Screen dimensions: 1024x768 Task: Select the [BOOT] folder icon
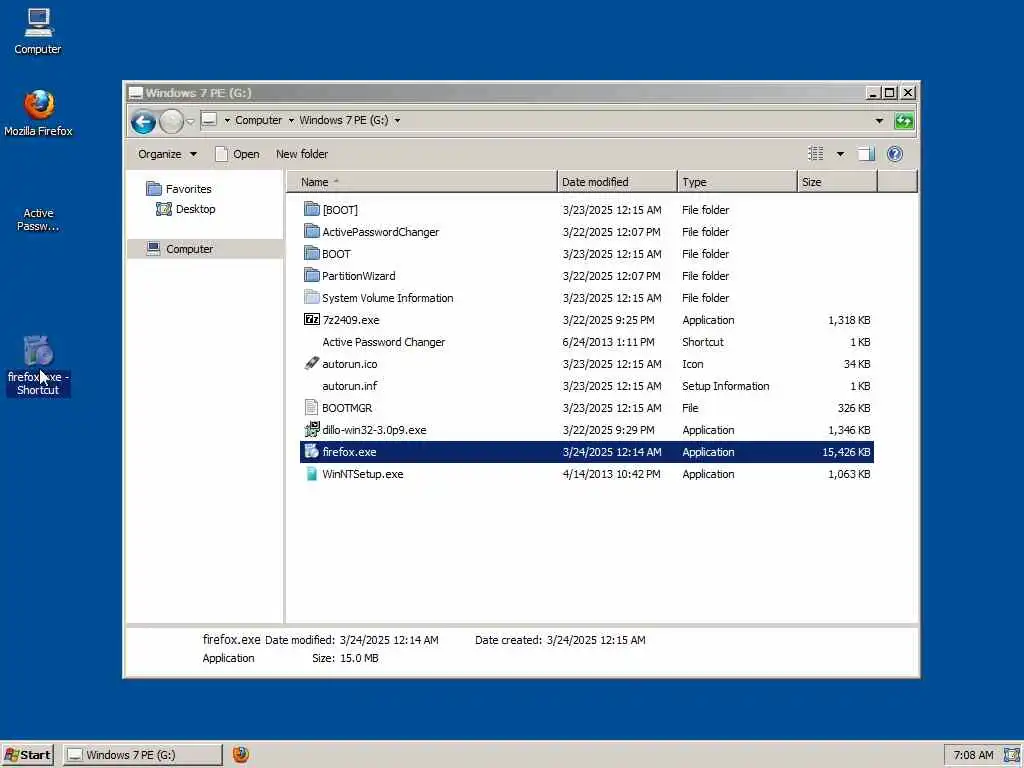pos(312,209)
